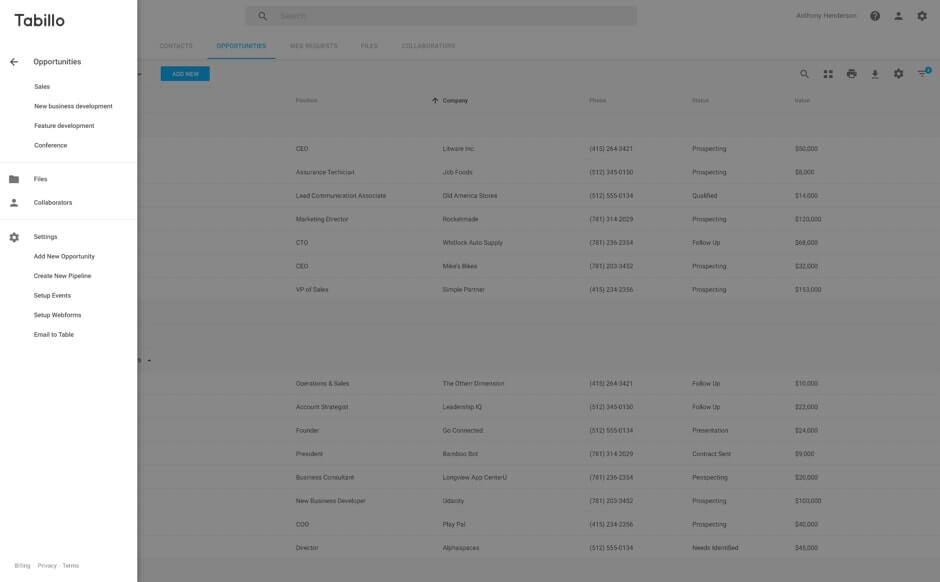The height and width of the screenshot is (582, 940).
Task: Sort by the Company column header
Action: 455,101
